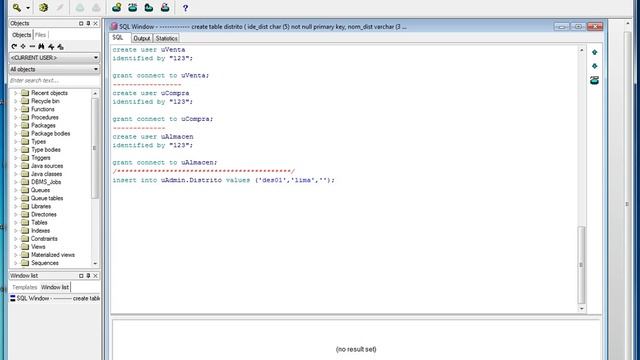This screenshot has width=640, height=360.
Task: Focus the Enter search text field
Action: tap(54, 80)
